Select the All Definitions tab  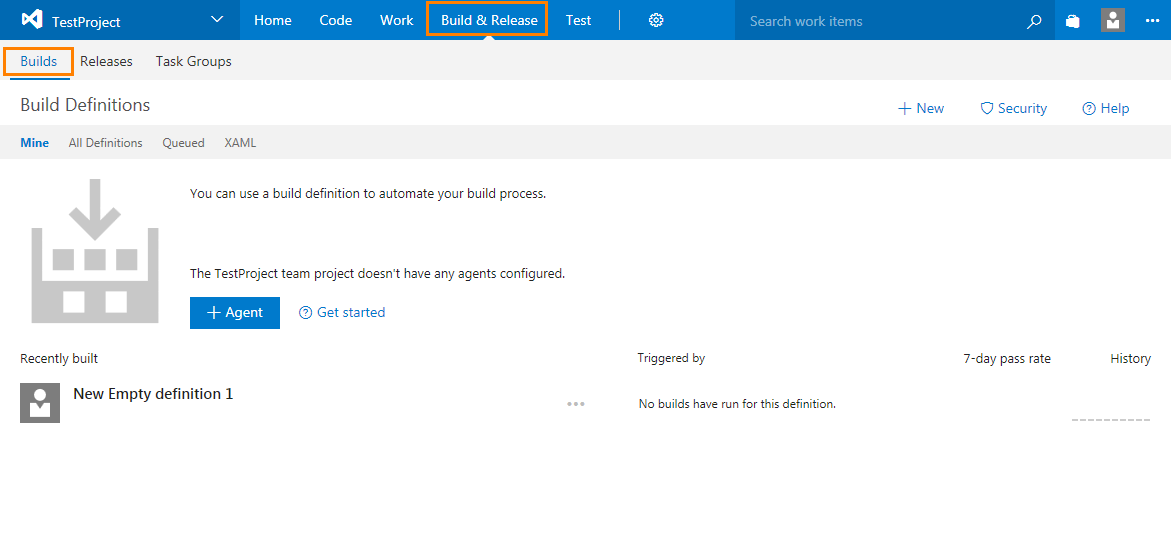(105, 143)
